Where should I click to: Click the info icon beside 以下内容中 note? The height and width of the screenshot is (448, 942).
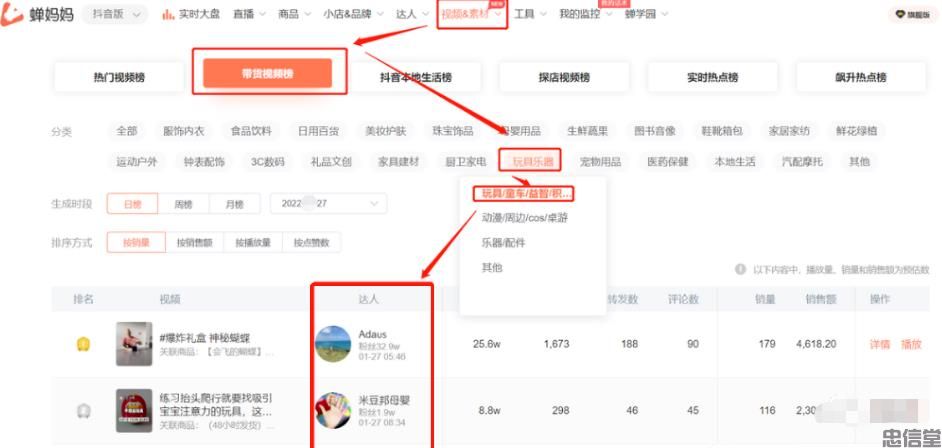(x=741, y=269)
